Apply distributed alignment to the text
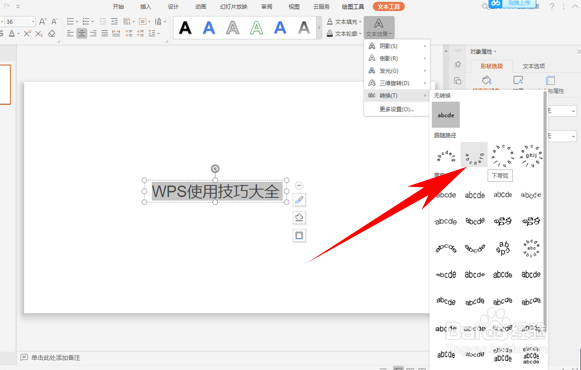 [x=116, y=34]
